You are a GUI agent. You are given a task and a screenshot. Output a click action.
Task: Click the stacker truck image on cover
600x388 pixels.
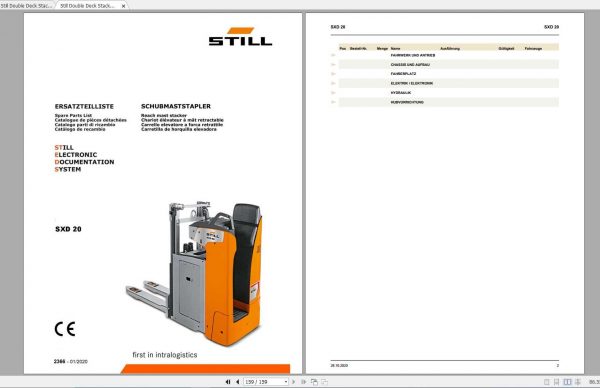coord(194,274)
